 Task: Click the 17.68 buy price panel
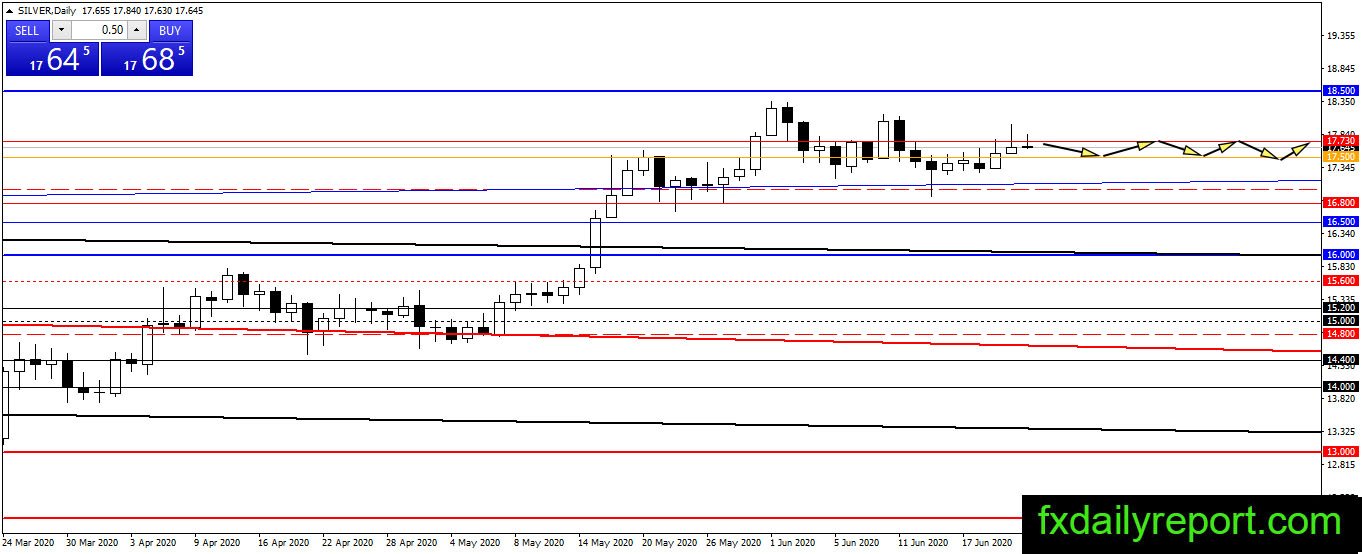point(146,59)
